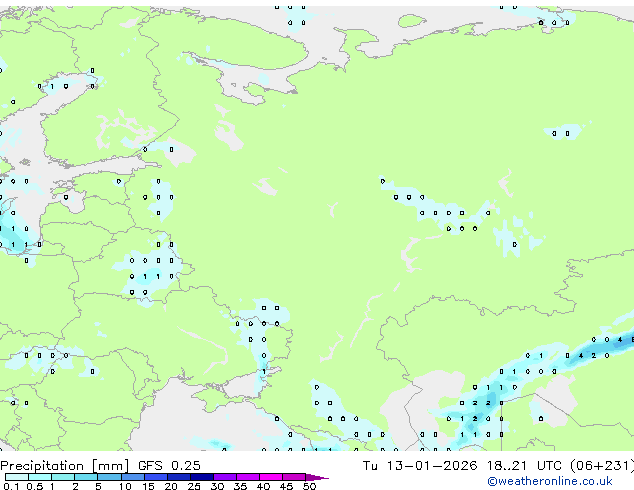Click the '30' legend scale label
This screenshot has width=634, height=490.
pyautogui.click(x=217, y=486)
